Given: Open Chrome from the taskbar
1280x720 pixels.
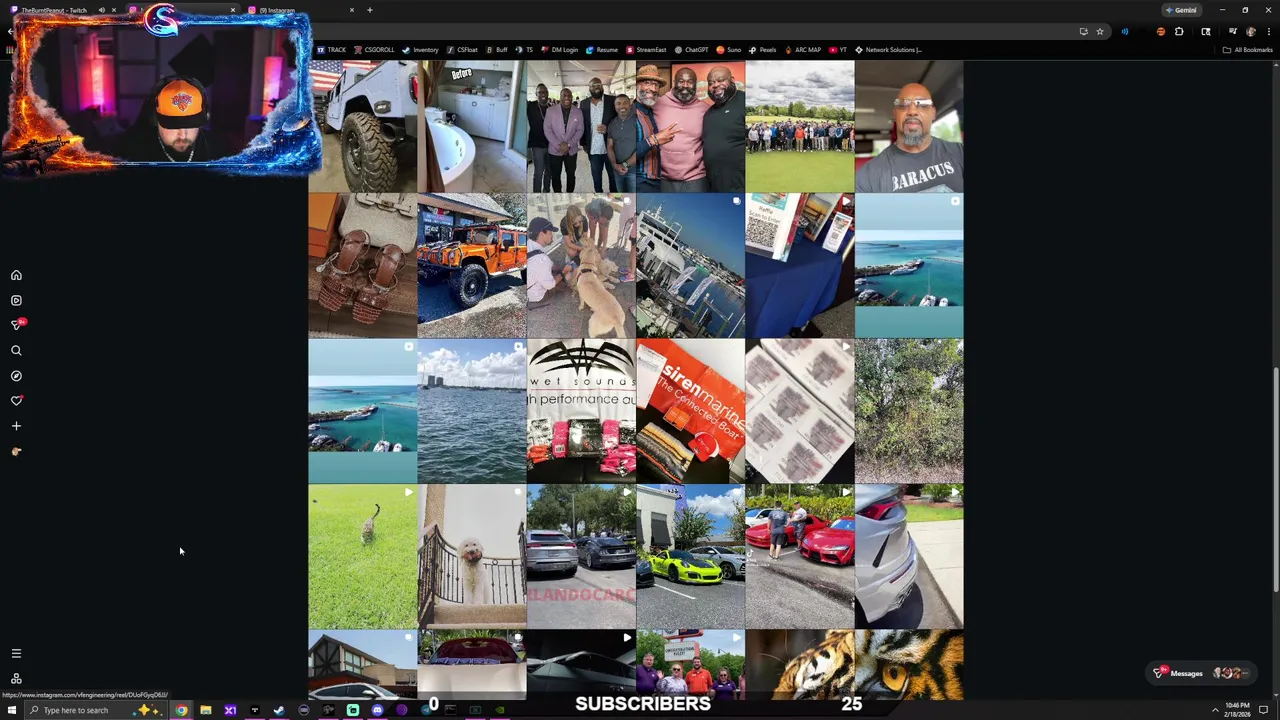Looking at the screenshot, I should (181, 710).
